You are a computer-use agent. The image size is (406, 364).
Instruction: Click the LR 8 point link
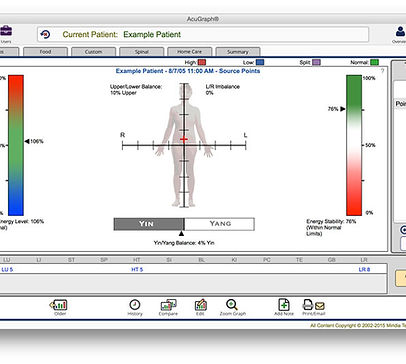click(x=364, y=269)
